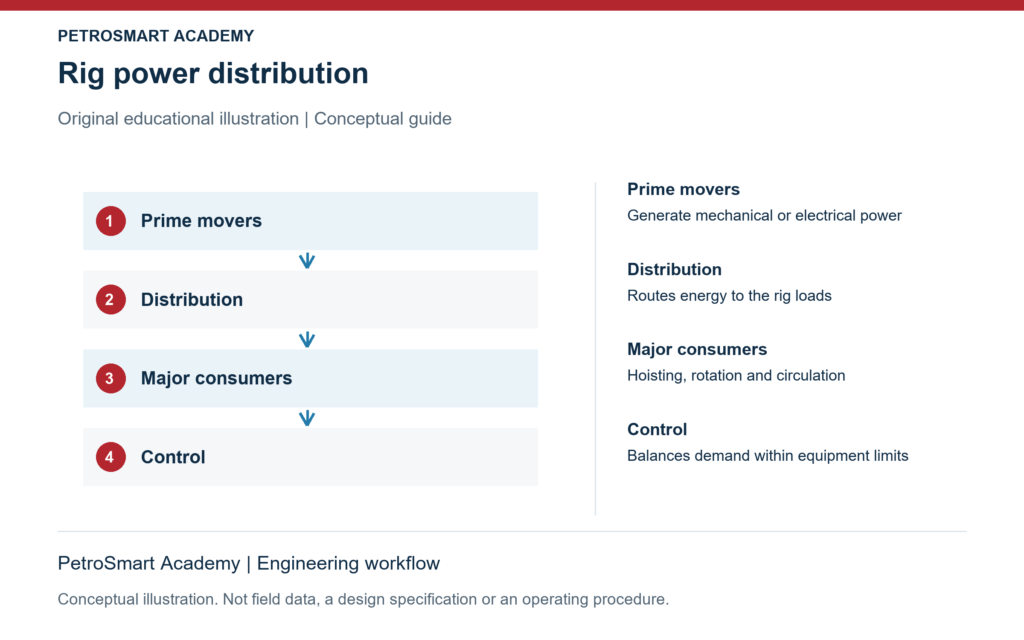Click 'PetroSmart Academy | Engineering workflow' footer
Viewport: 1024px width, 640px height.
(249, 564)
